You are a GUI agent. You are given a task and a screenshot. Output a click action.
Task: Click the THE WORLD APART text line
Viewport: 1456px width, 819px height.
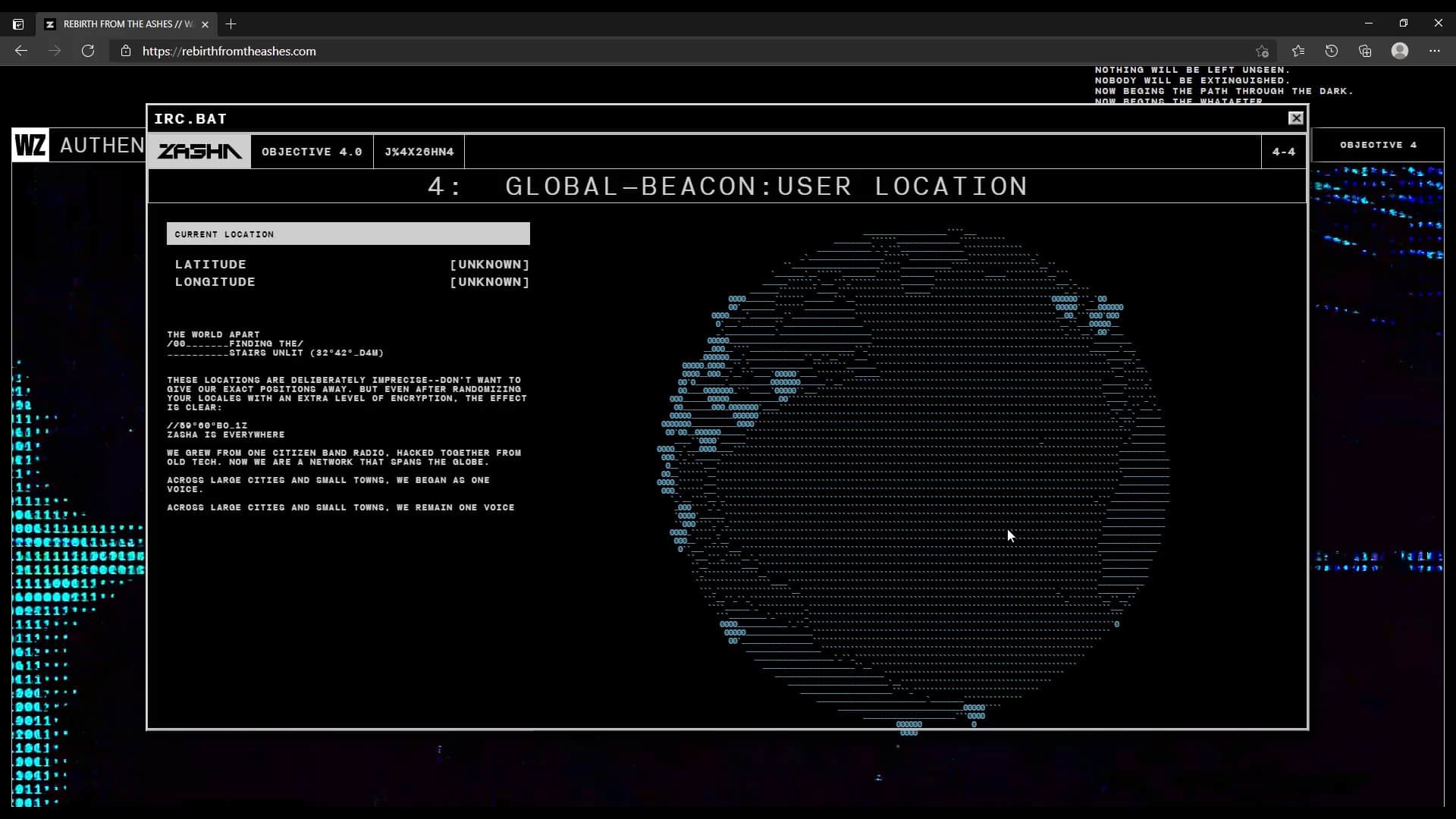coord(213,334)
